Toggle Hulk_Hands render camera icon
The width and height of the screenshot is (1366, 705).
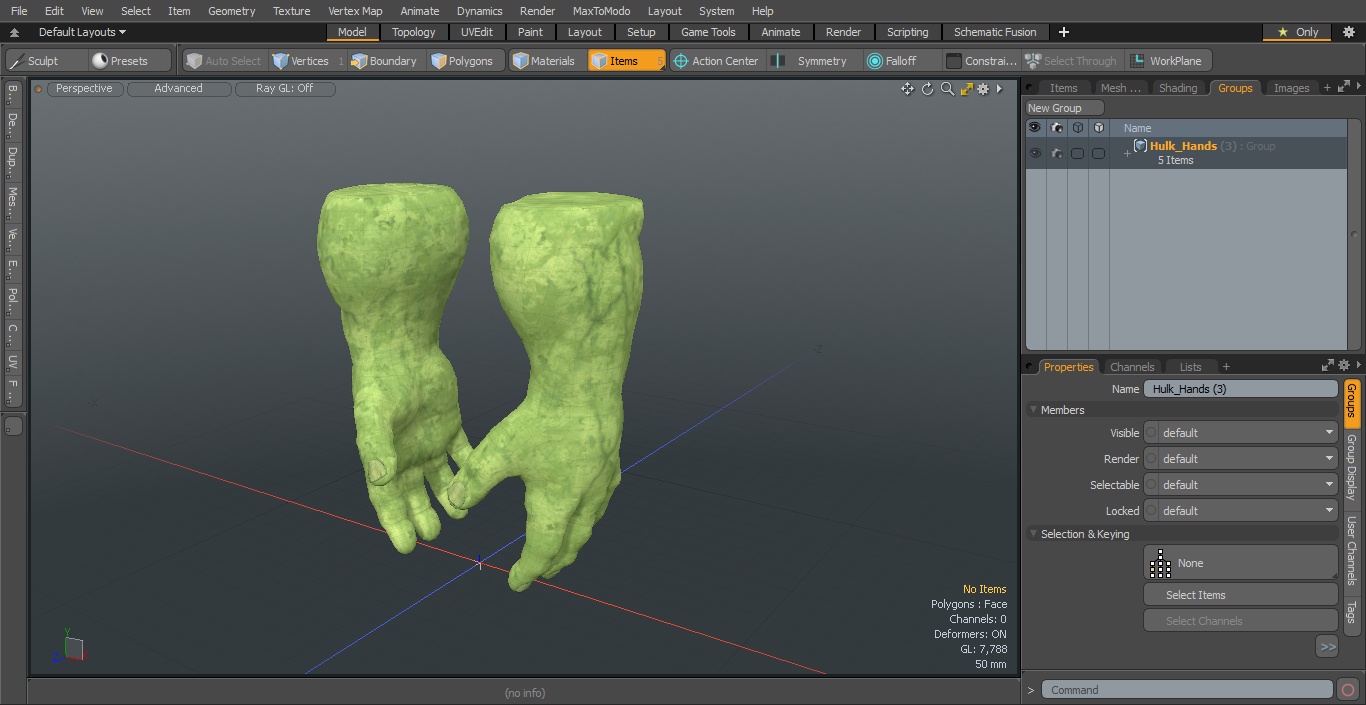[1056, 154]
